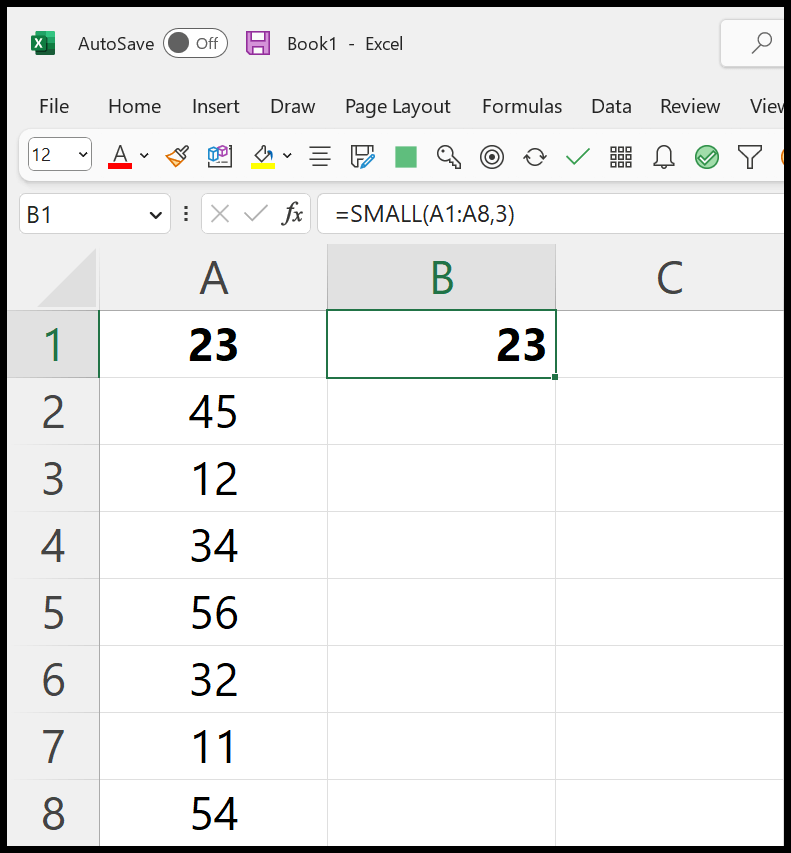Select cell A5 containing 56
The height and width of the screenshot is (853, 791).
coord(213,612)
